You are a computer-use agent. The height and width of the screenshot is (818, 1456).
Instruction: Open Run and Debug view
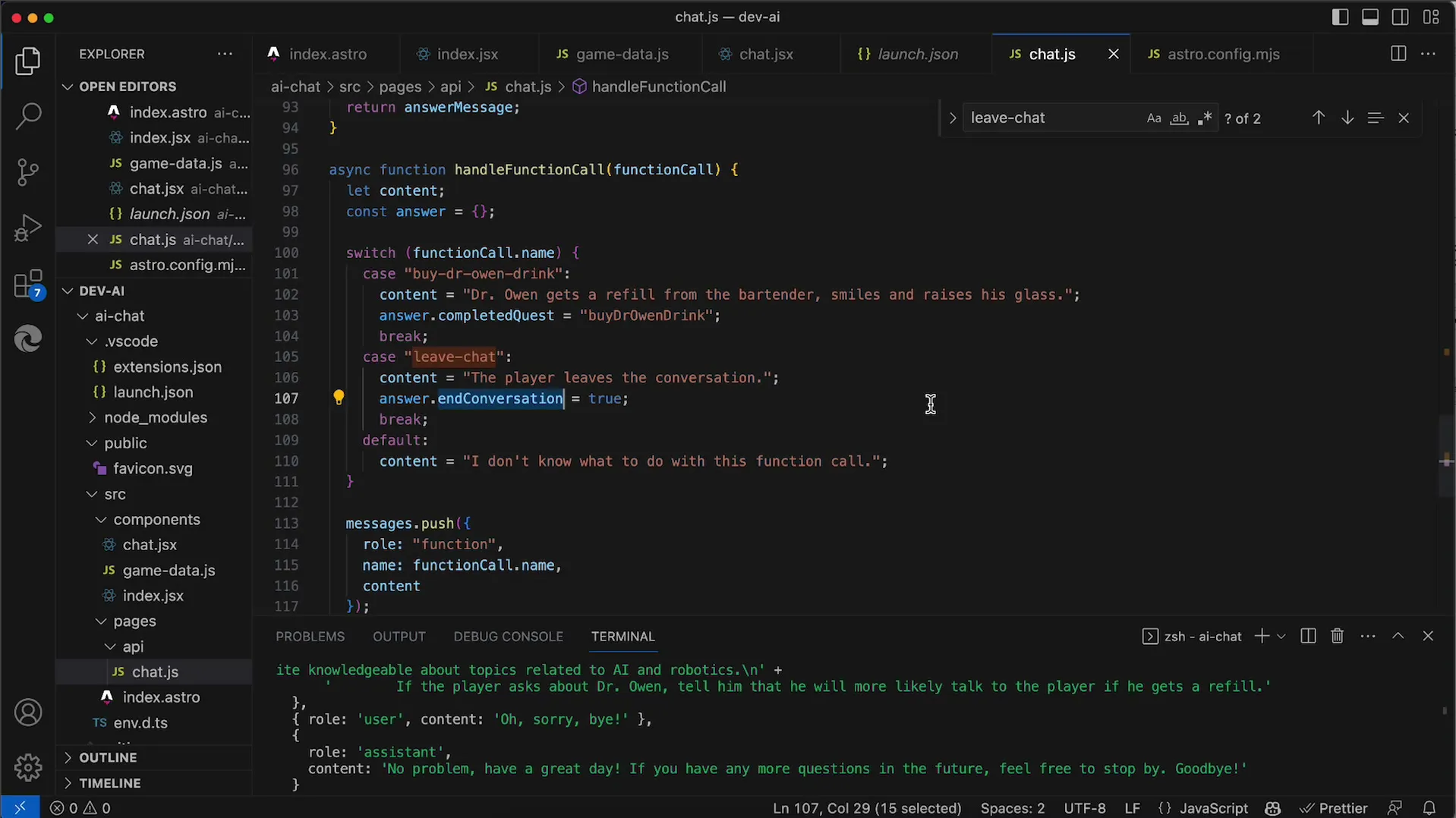(28, 228)
